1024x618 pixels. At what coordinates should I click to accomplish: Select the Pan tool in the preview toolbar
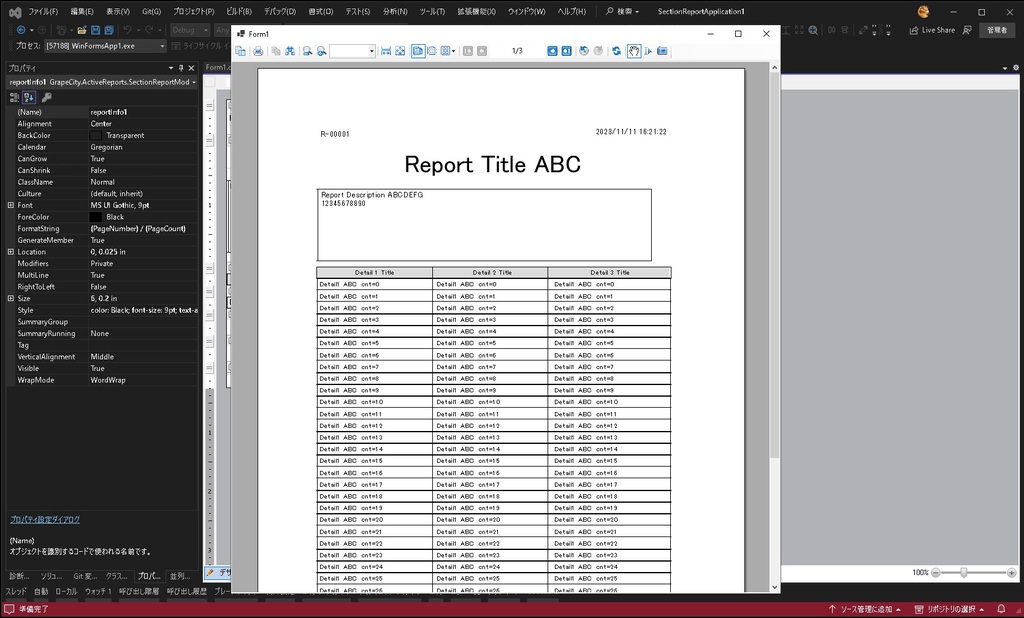click(x=634, y=50)
